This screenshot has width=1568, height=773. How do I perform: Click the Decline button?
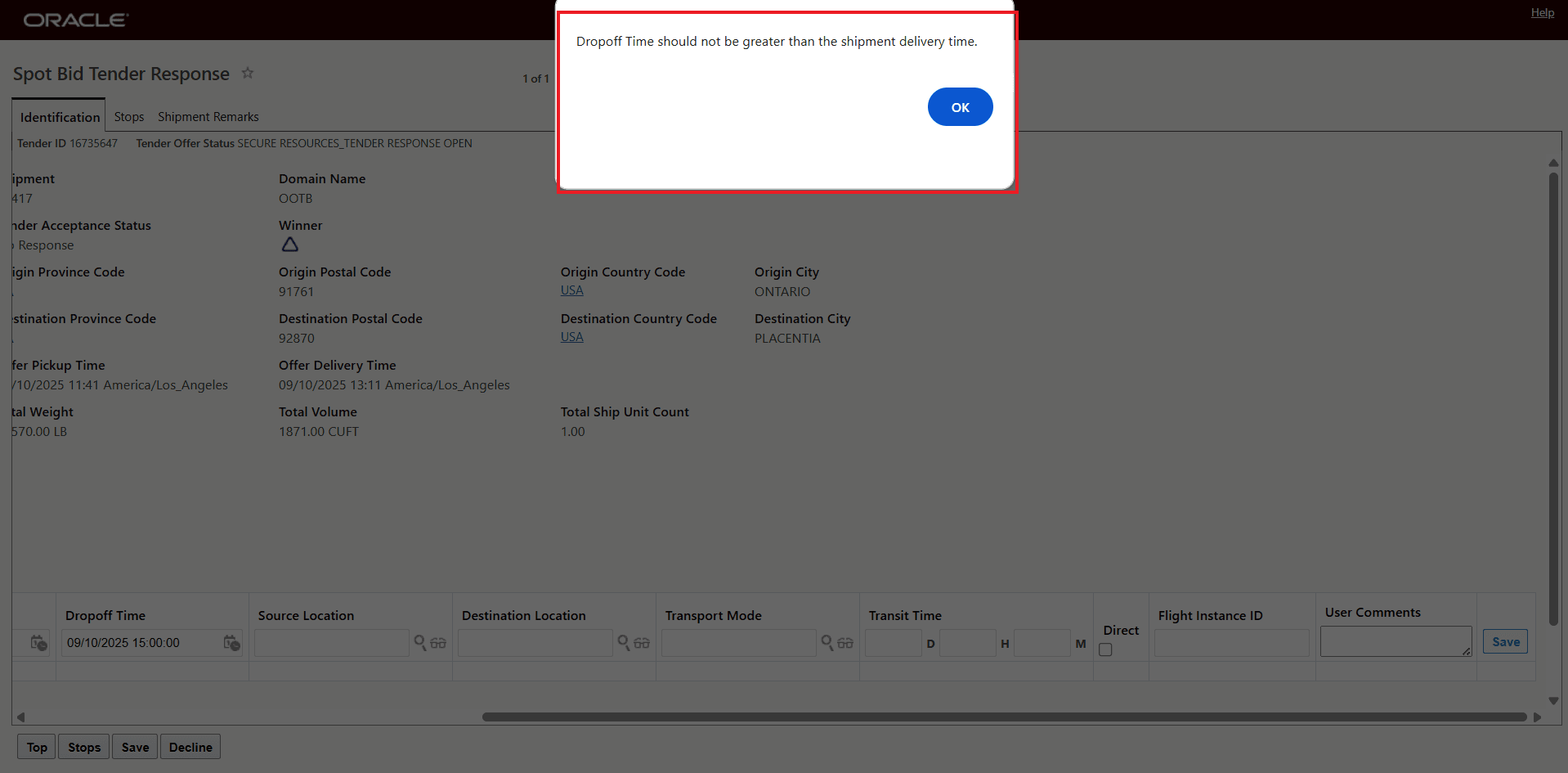190,746
